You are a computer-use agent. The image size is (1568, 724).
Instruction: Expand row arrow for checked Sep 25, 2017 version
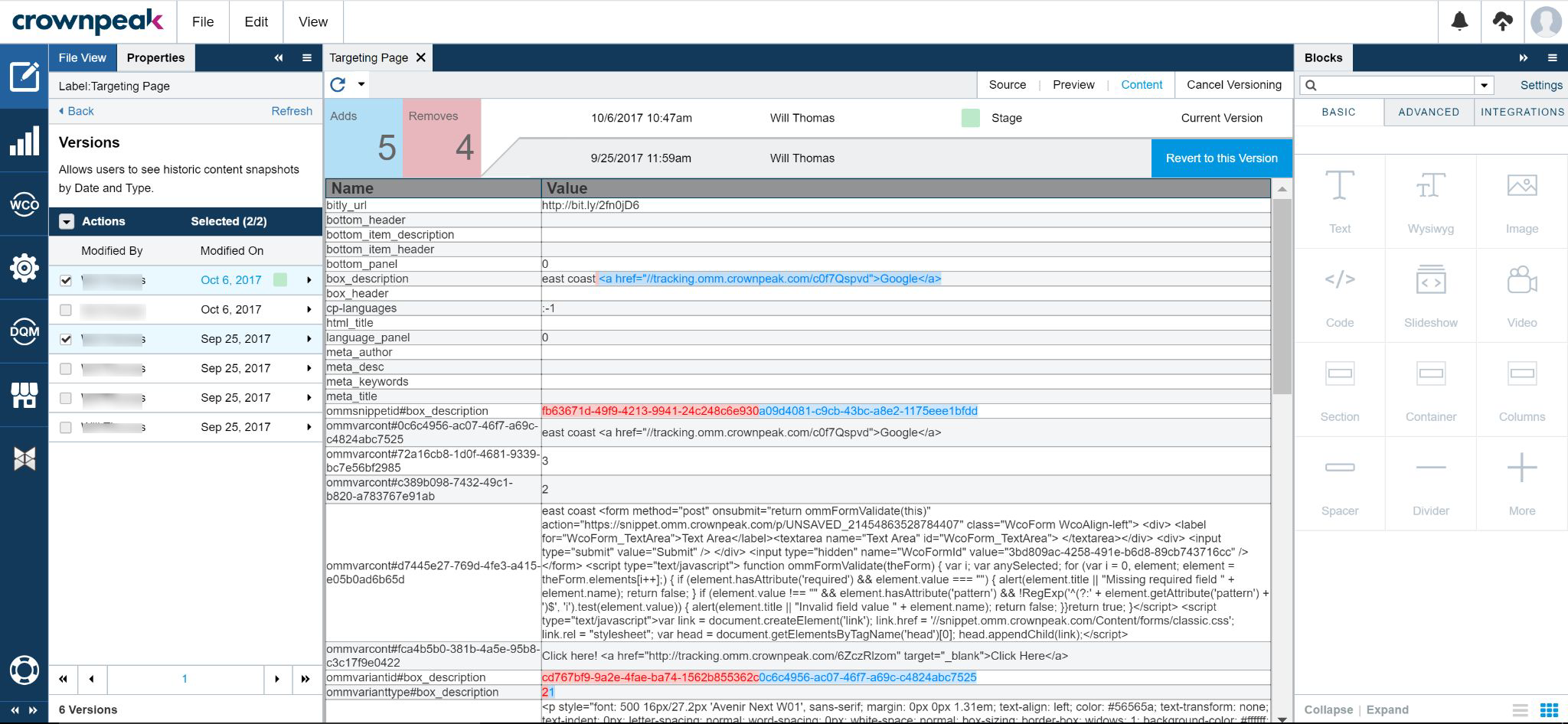[309, 339]
